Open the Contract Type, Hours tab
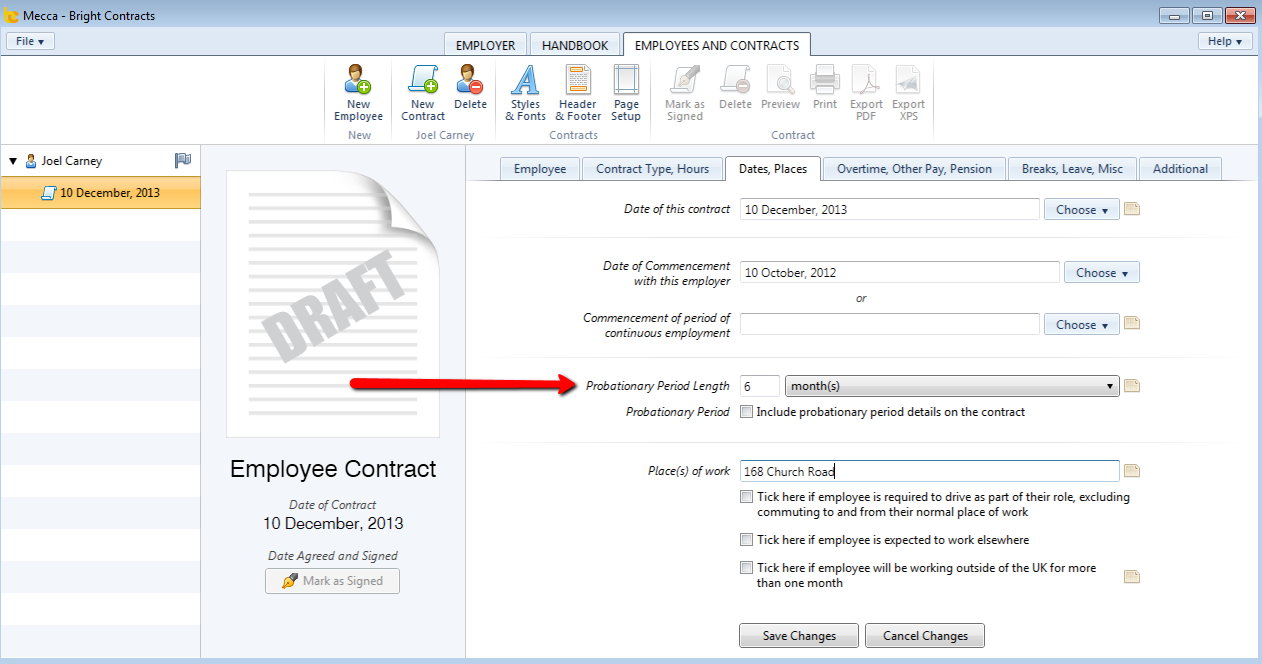This screenshot has width=1262, height=664. [652, 169]
